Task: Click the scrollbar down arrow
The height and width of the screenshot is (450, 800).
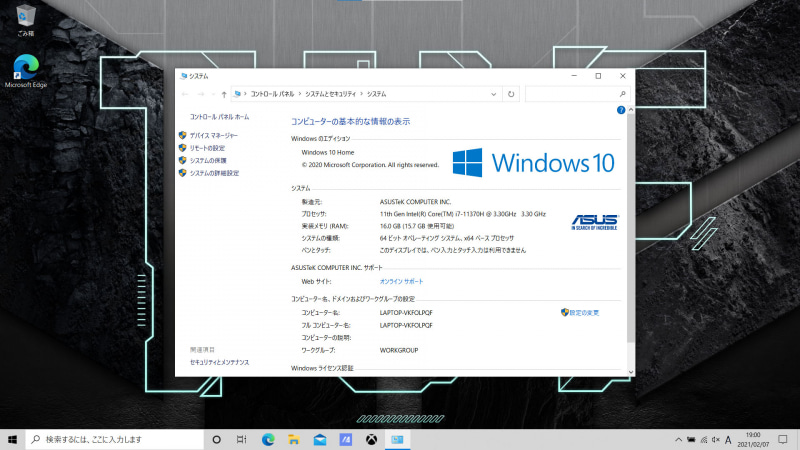Action: [631, 372]
